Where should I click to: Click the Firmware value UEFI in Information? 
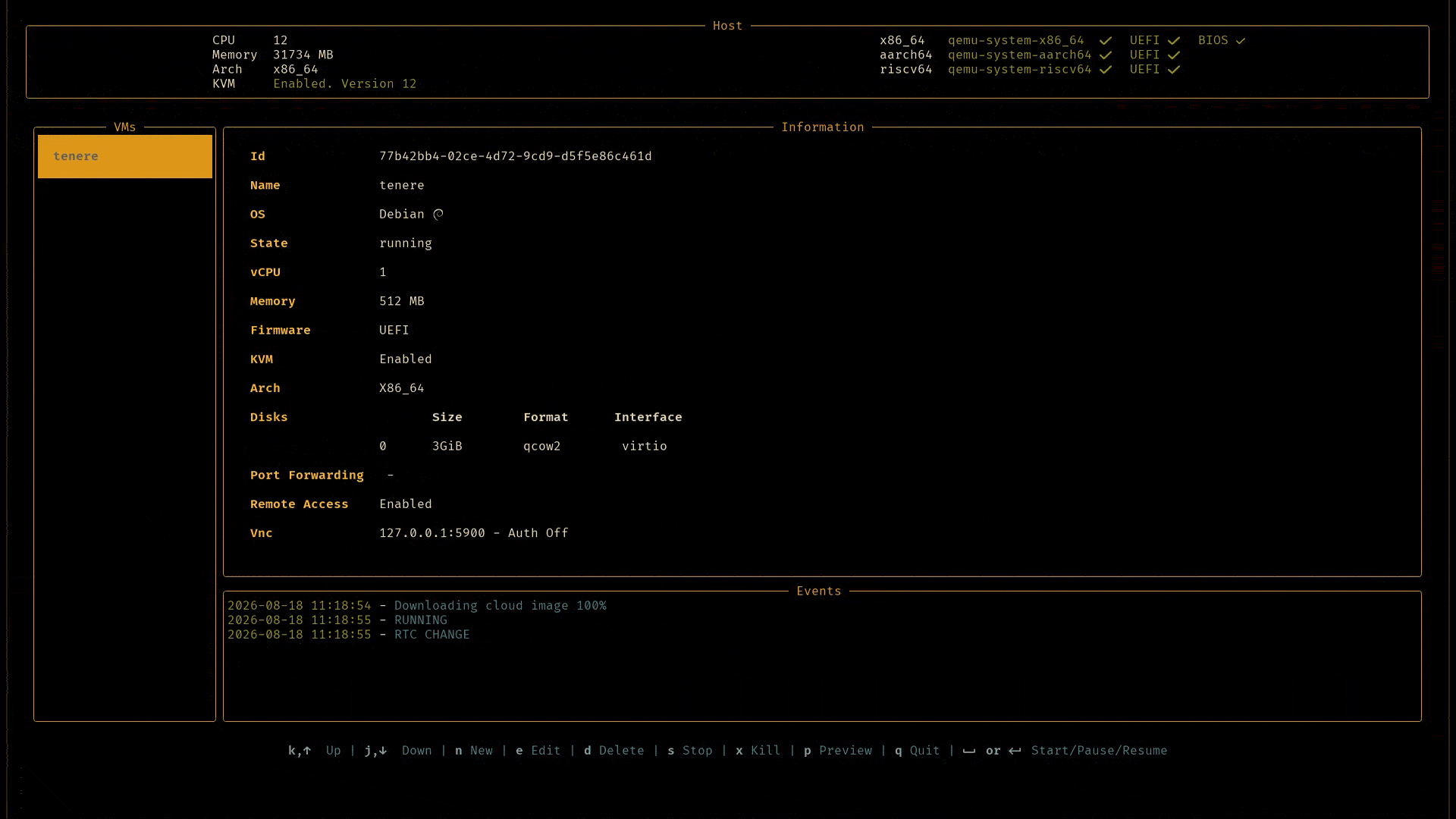[394, 330]
